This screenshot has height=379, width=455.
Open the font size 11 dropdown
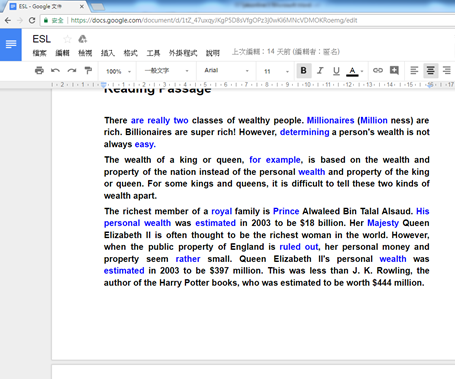[276, 71]
